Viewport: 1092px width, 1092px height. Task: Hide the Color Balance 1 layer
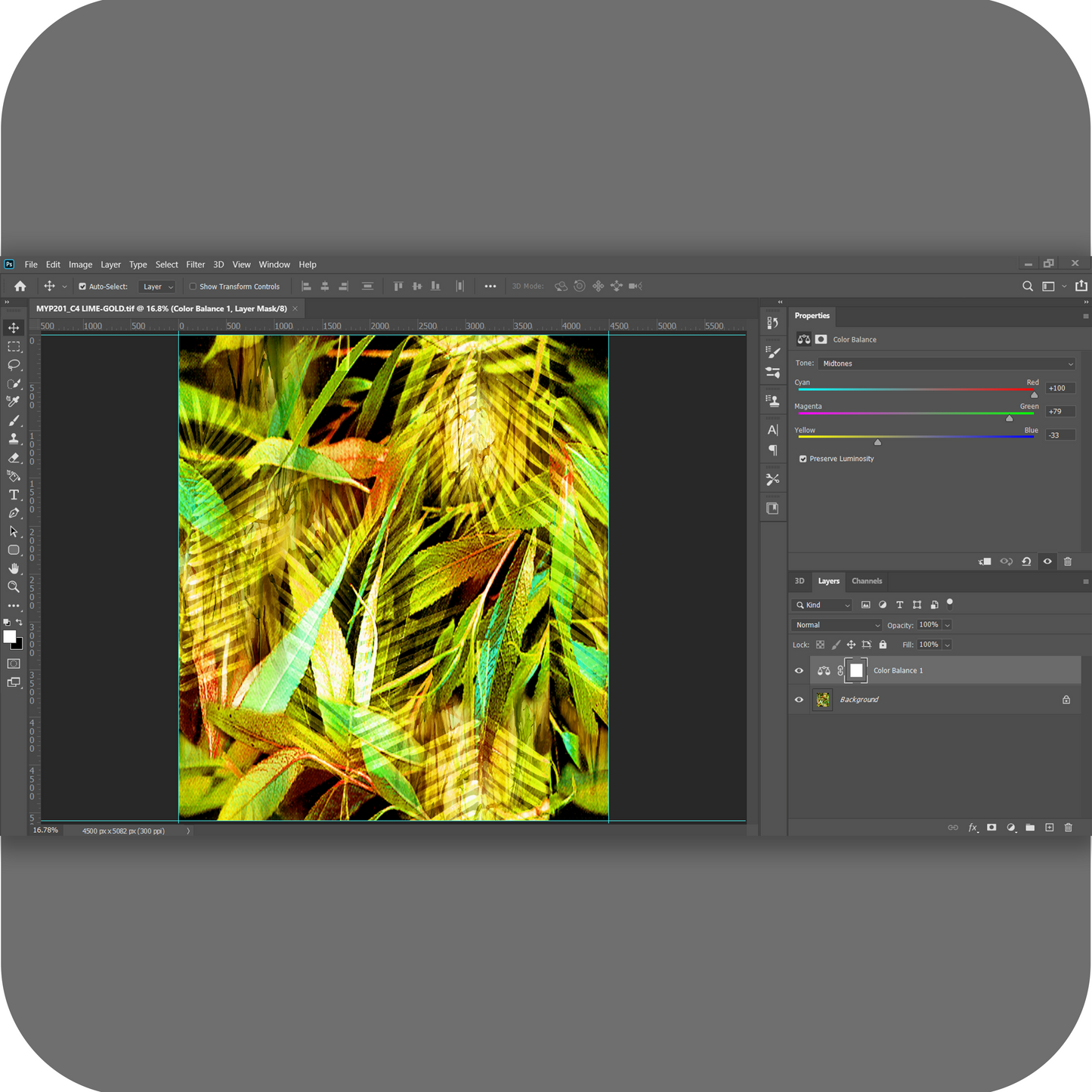tap(799, 670)
